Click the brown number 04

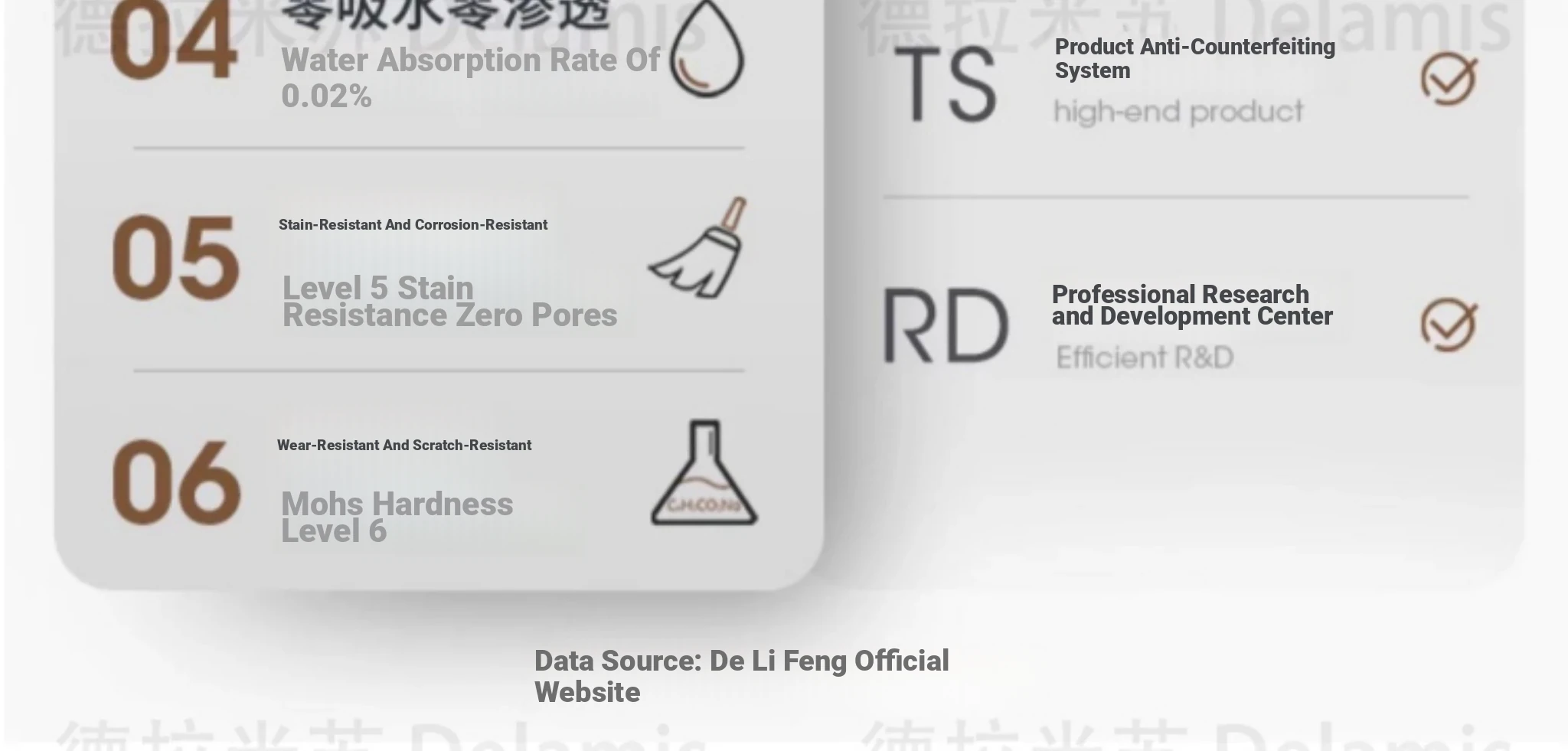point(173,40)
